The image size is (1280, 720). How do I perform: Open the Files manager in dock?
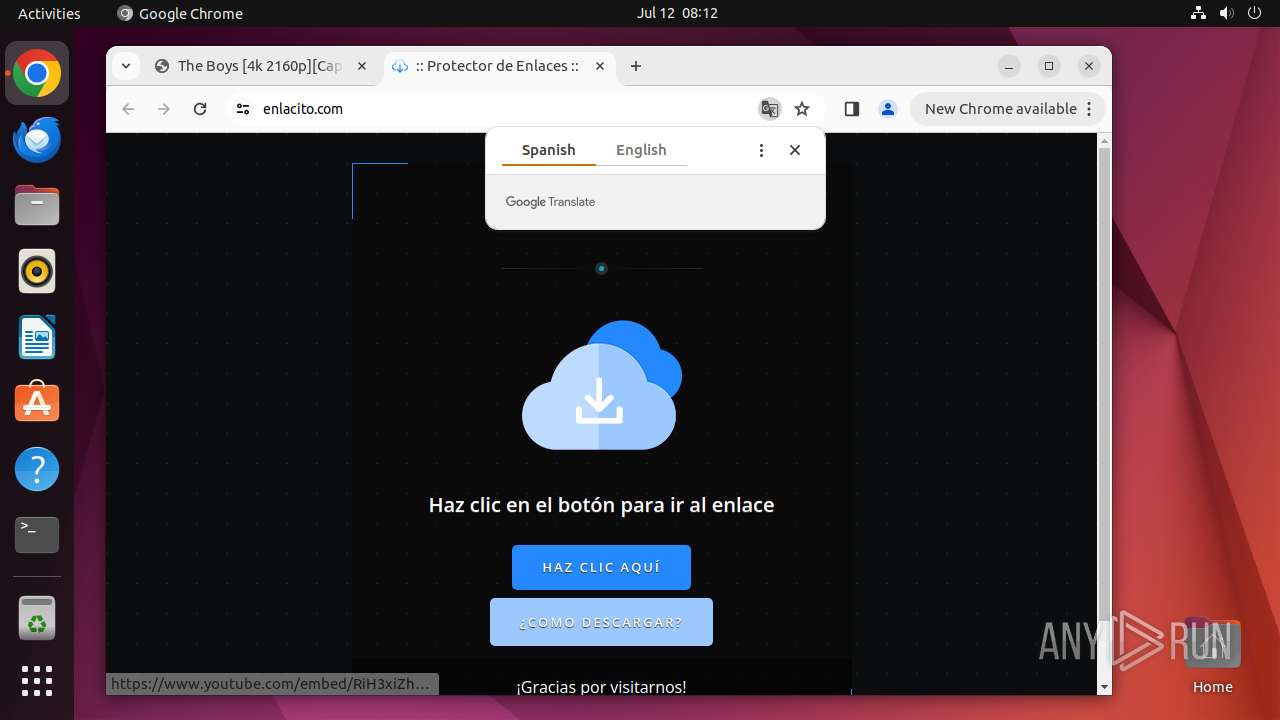37,206
